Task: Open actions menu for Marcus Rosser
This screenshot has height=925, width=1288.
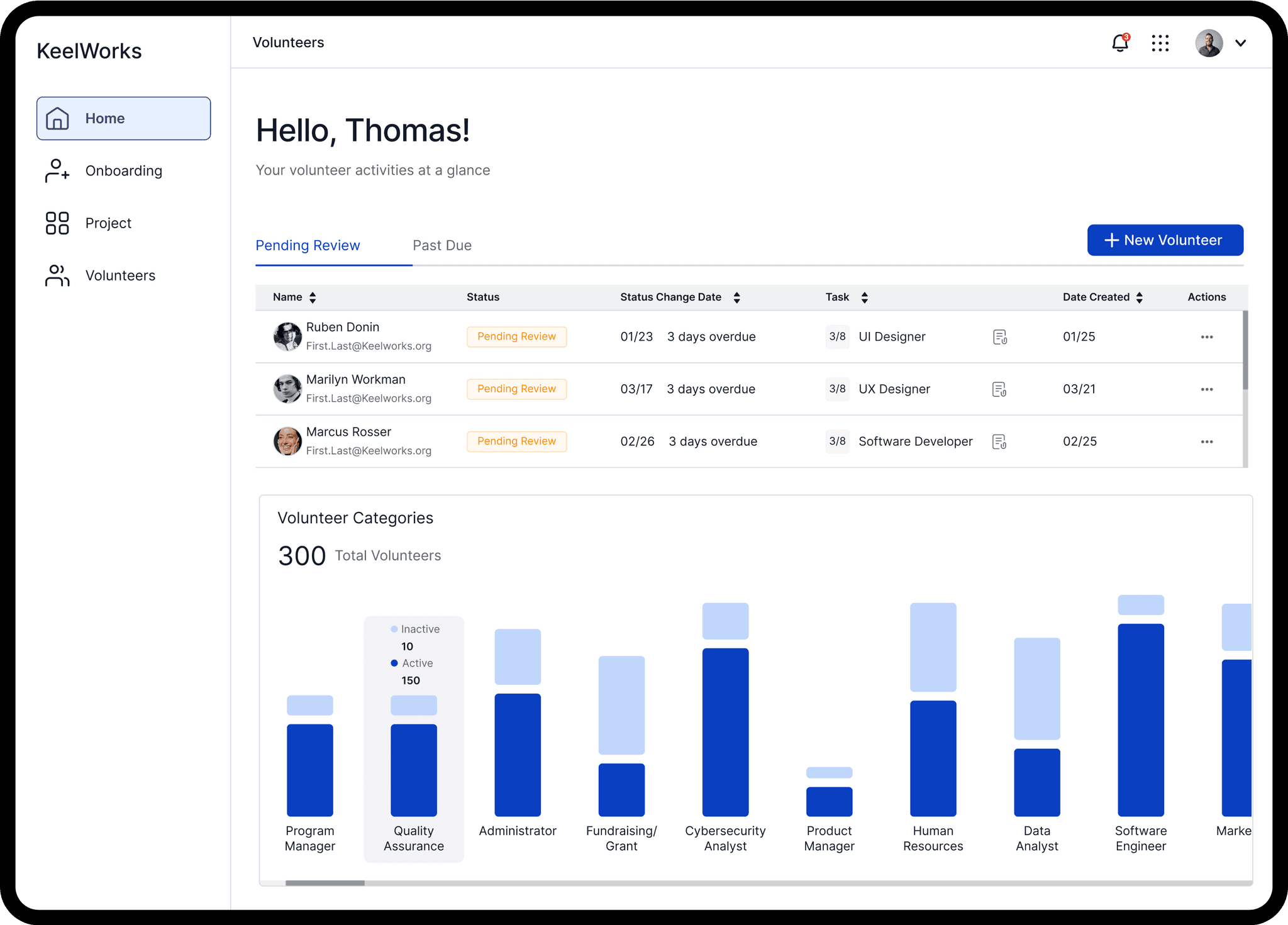Action: click(1206, 442)
